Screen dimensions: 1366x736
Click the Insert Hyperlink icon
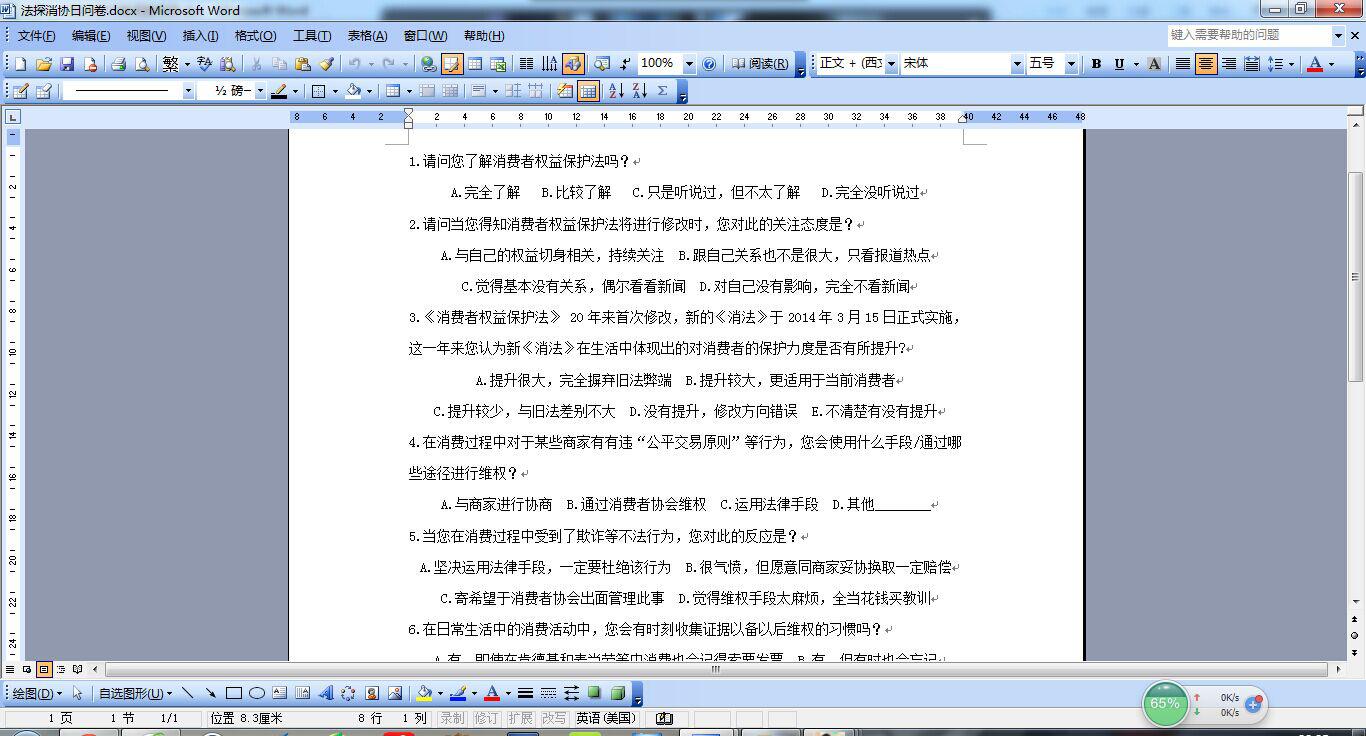428,64
